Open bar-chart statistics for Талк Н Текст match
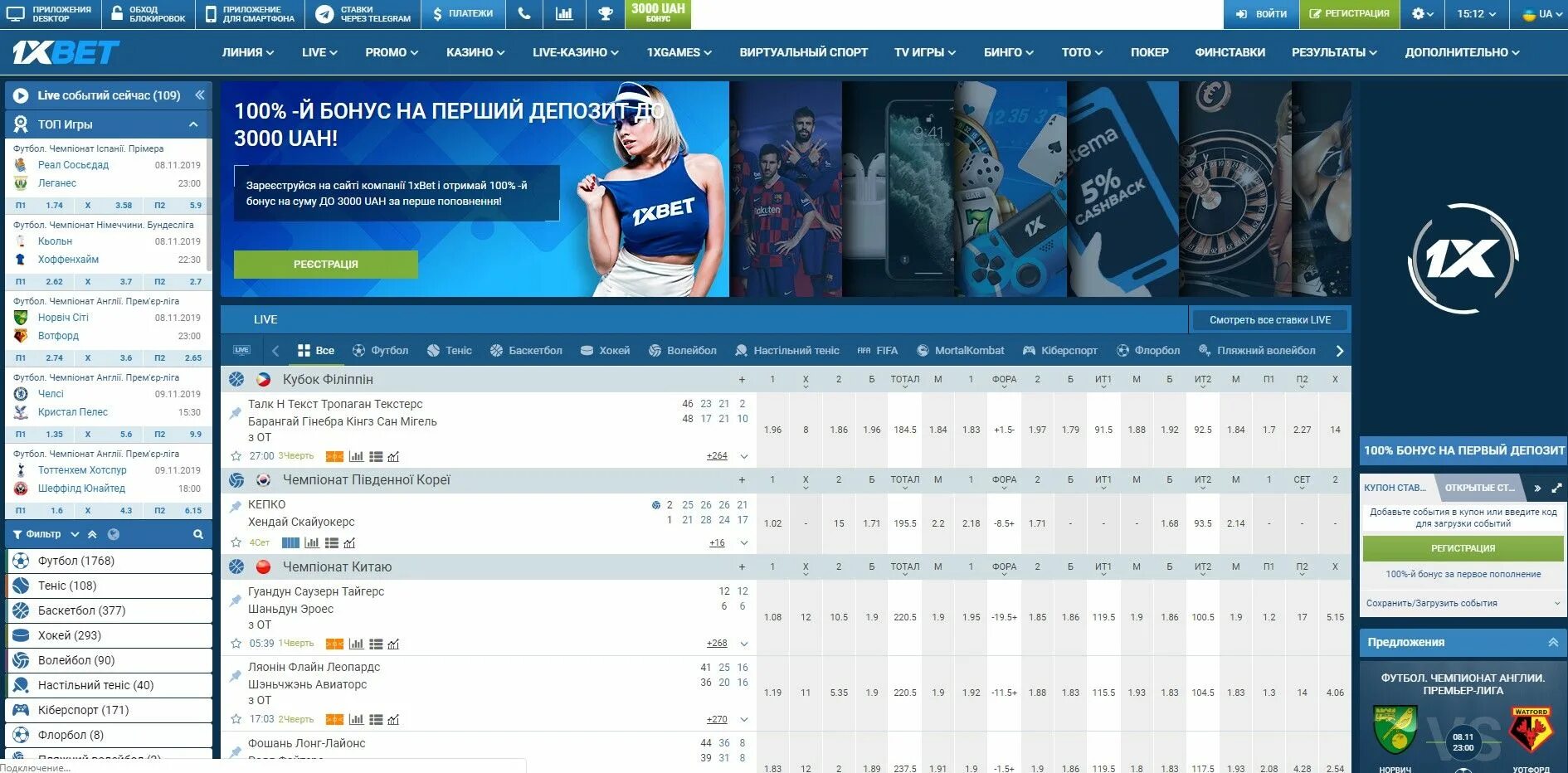Screen dimensions: 1568x773 (357, 456)
